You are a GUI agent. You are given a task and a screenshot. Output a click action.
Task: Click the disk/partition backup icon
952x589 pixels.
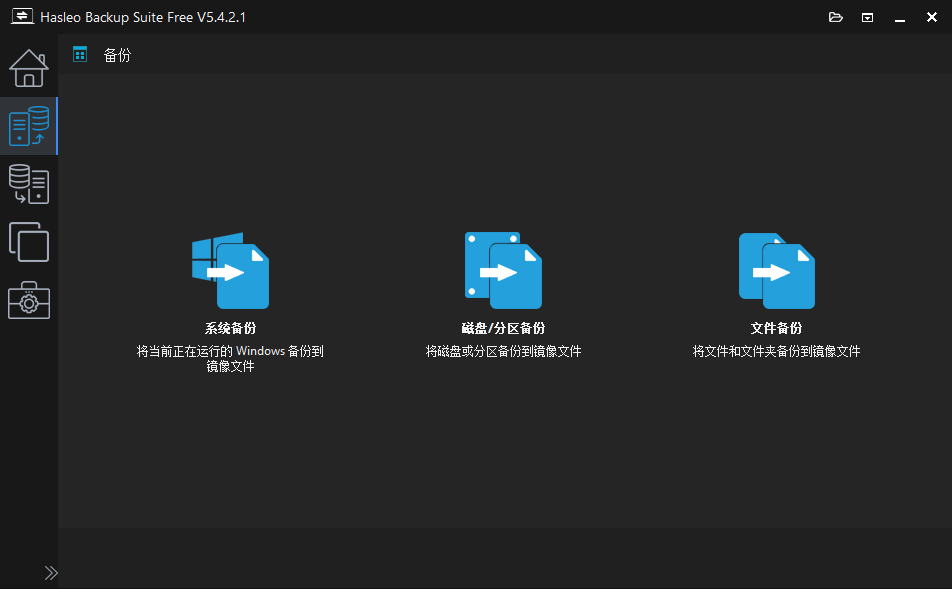(x=503, y=271)
